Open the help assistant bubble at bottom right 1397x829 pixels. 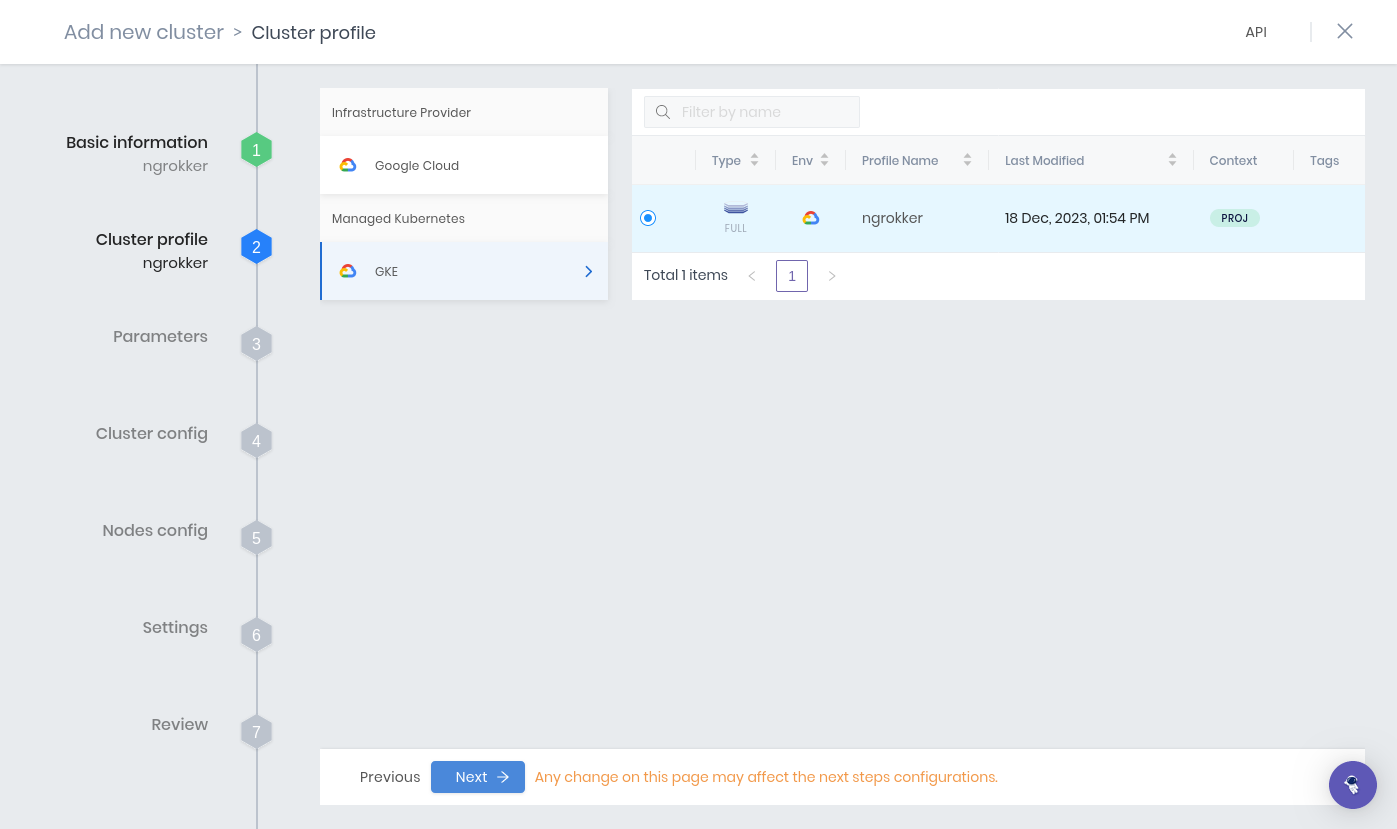pos(1353,785)
